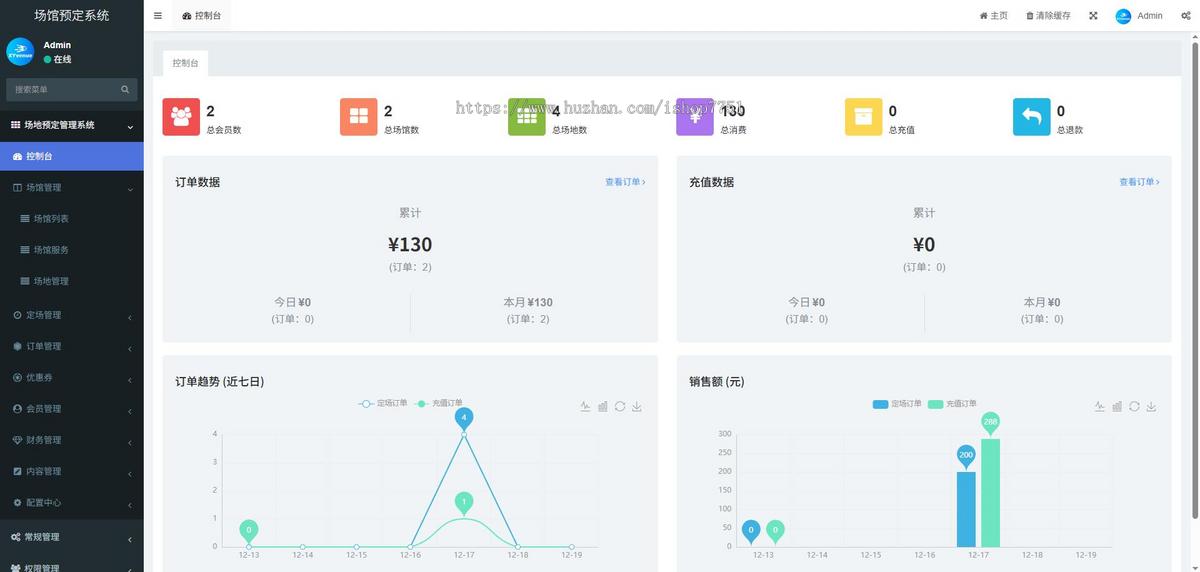Open 场馆列表 in the sidebar
Screen dimensions: 1200x572
pos(71,218)
